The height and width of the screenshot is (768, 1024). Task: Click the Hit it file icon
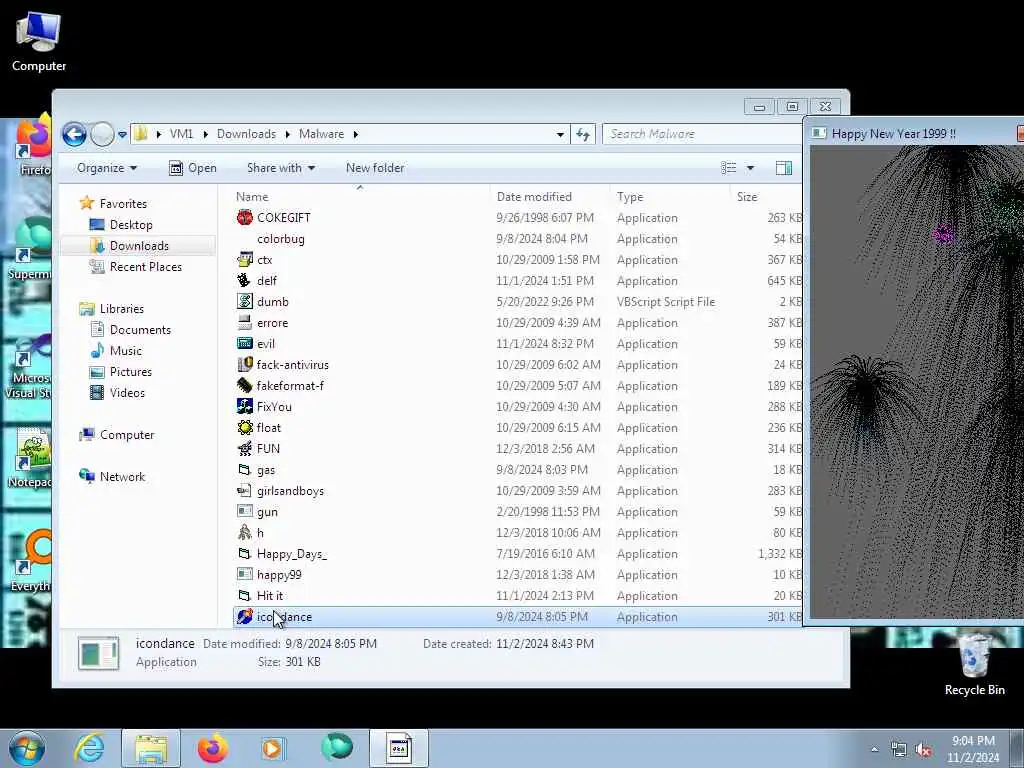[x=245, y=596]
